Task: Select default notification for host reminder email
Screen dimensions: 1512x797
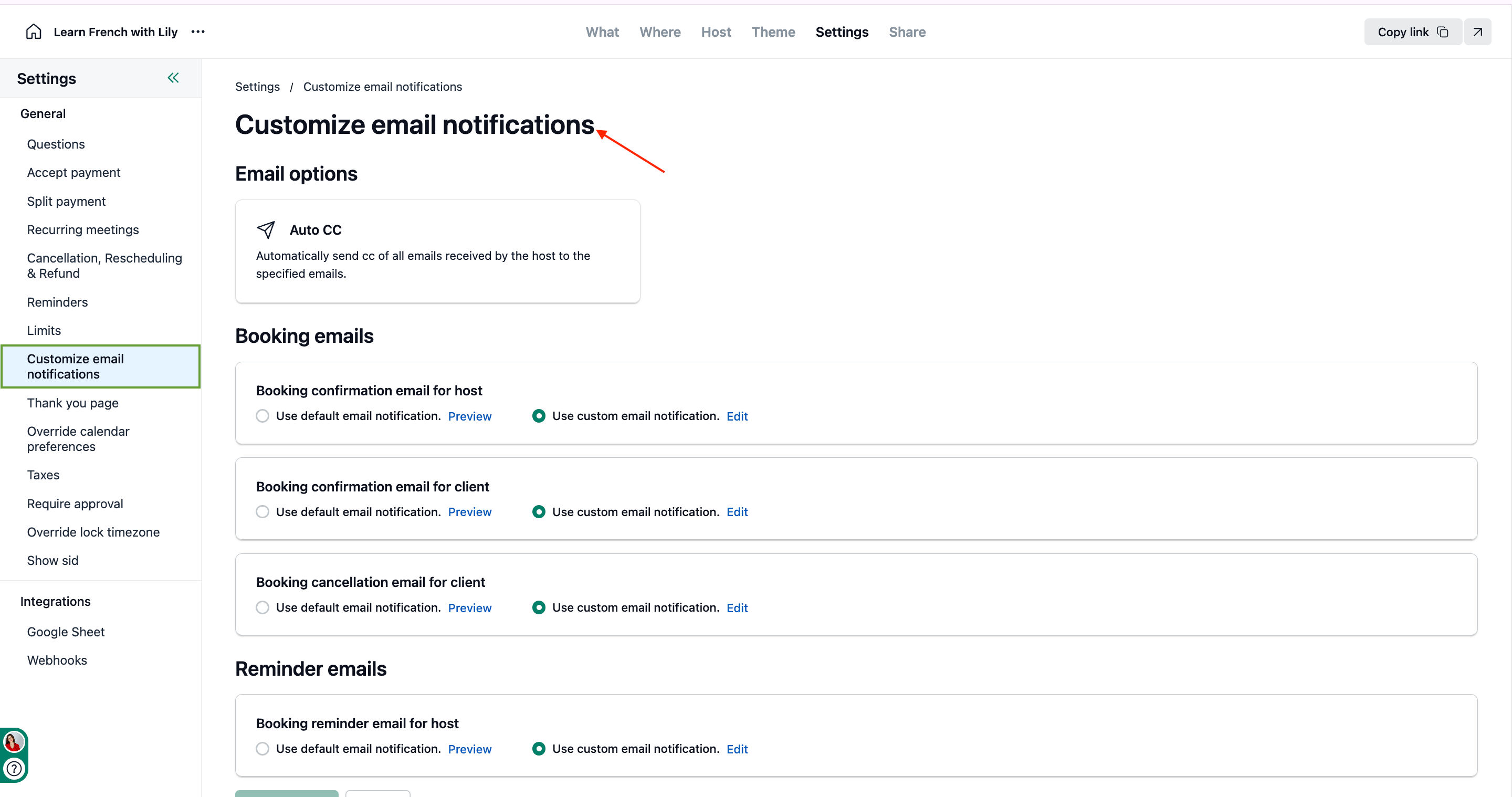Action: point(262,748)
